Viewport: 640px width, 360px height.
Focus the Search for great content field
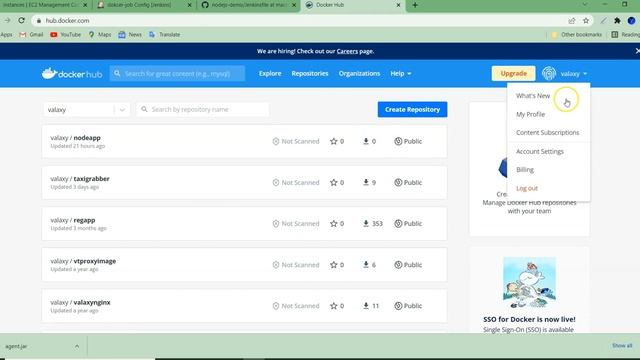coord(177,73)
